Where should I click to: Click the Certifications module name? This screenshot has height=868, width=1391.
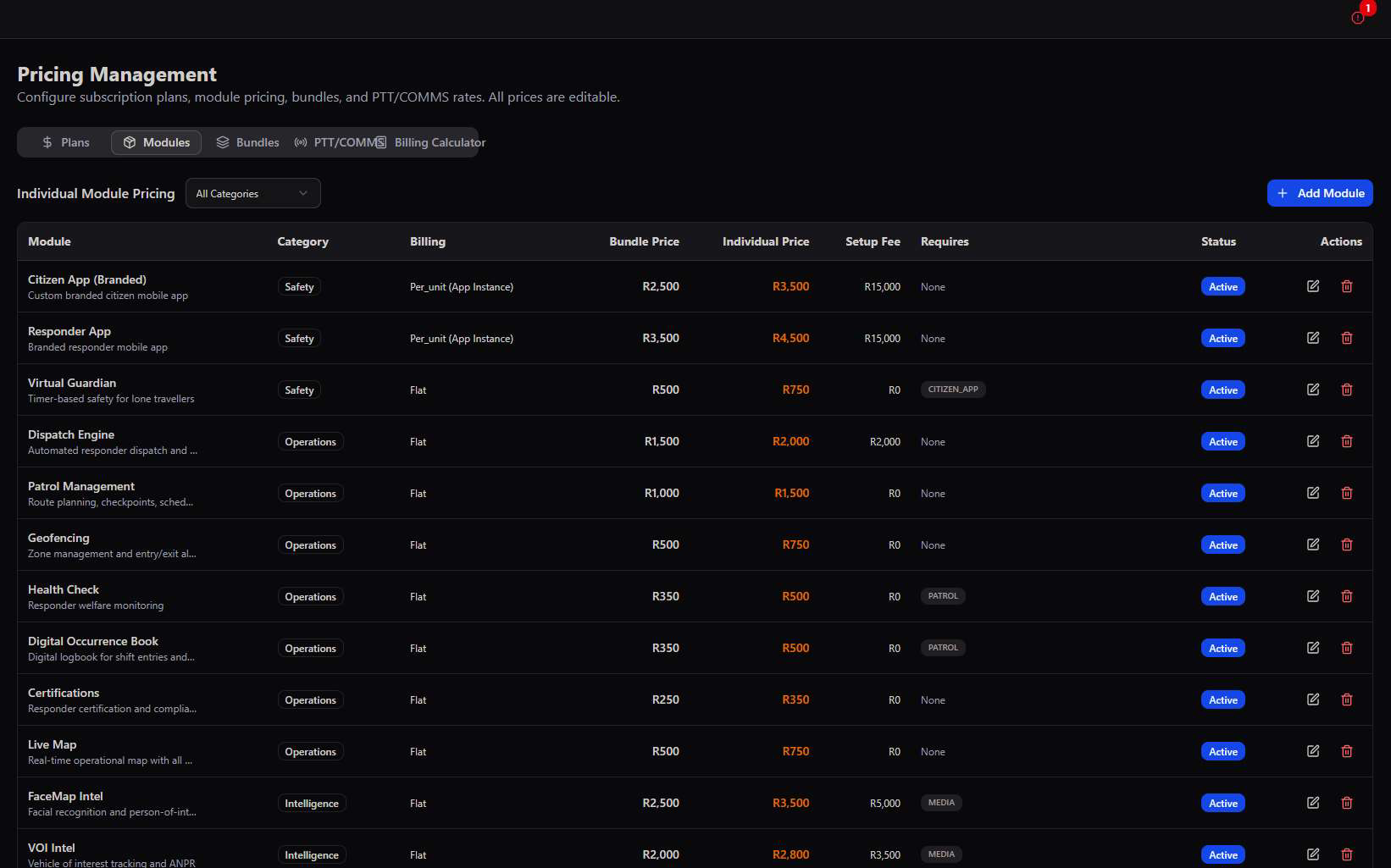(x=64, y=693)
